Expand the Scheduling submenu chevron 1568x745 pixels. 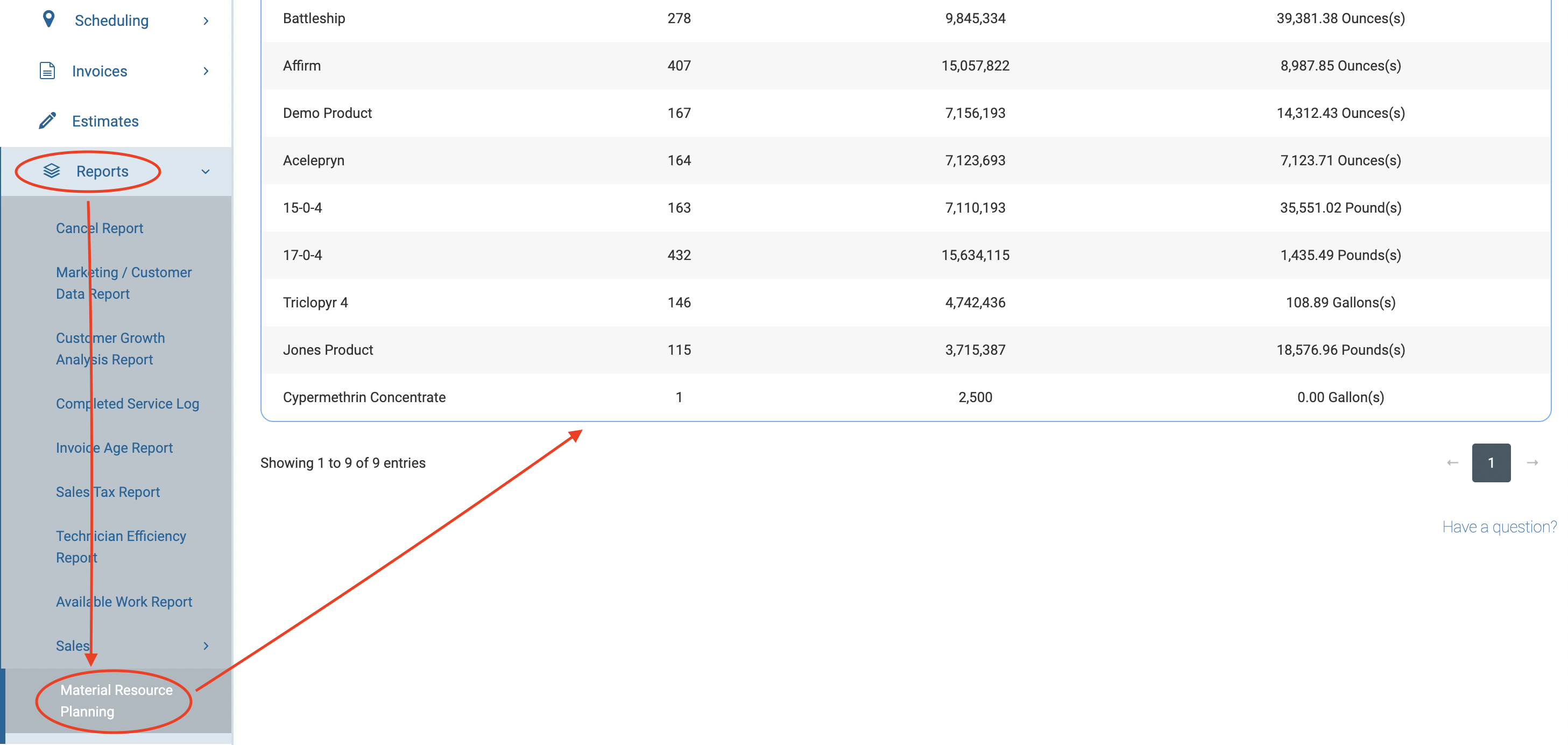(206, 20)
